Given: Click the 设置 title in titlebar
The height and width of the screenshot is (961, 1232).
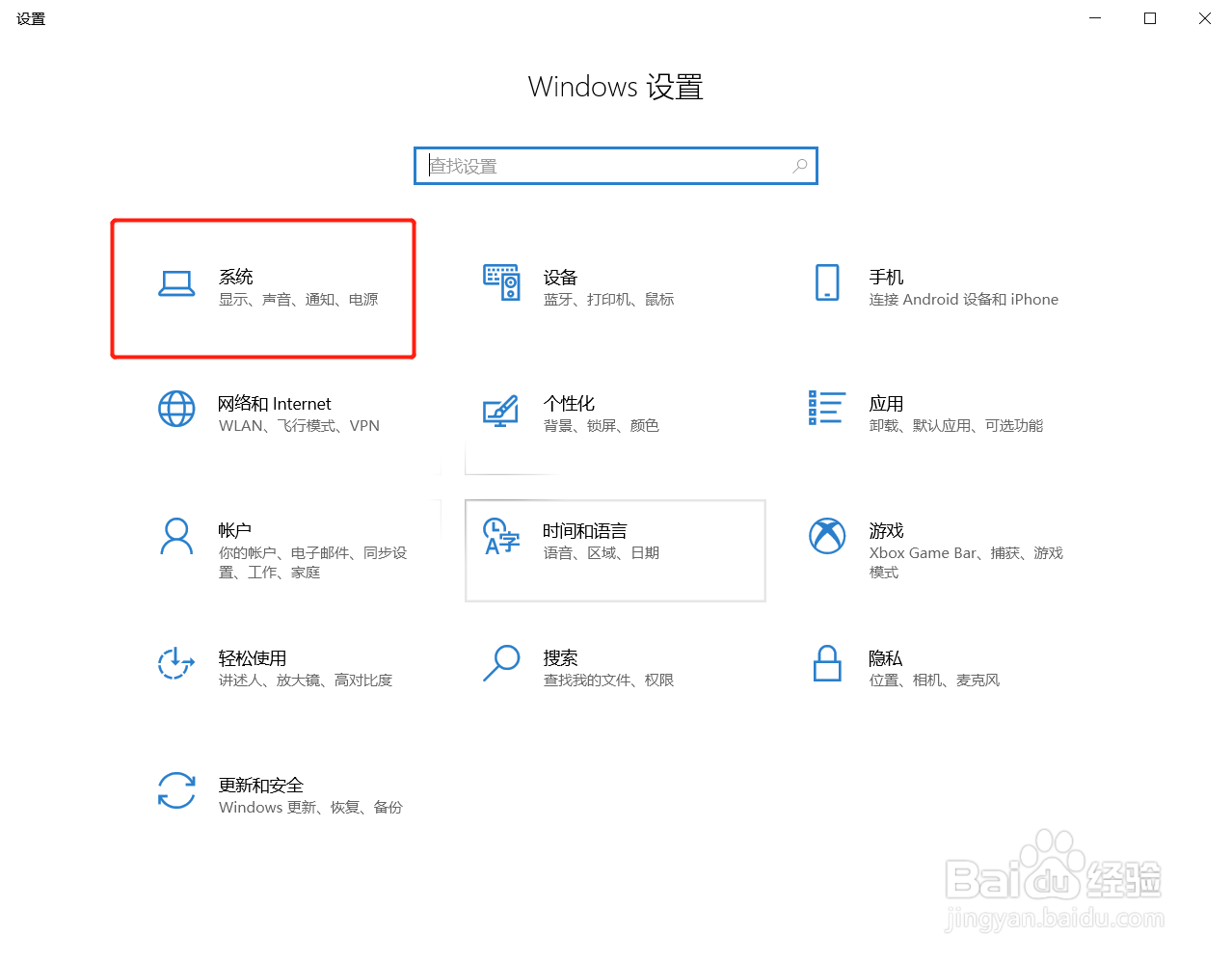Looking at the screenshot, I should [30, 17].
